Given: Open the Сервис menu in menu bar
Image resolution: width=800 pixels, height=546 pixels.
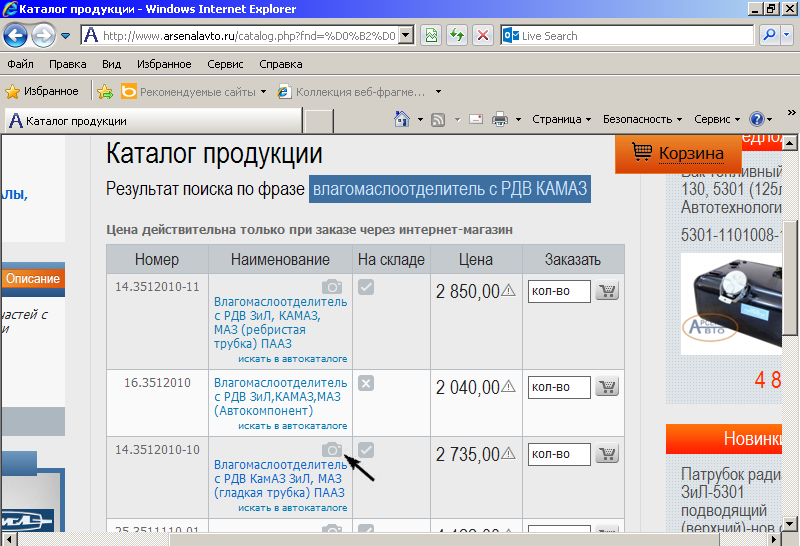Looking at the screenshot, I should coord(225,64).
